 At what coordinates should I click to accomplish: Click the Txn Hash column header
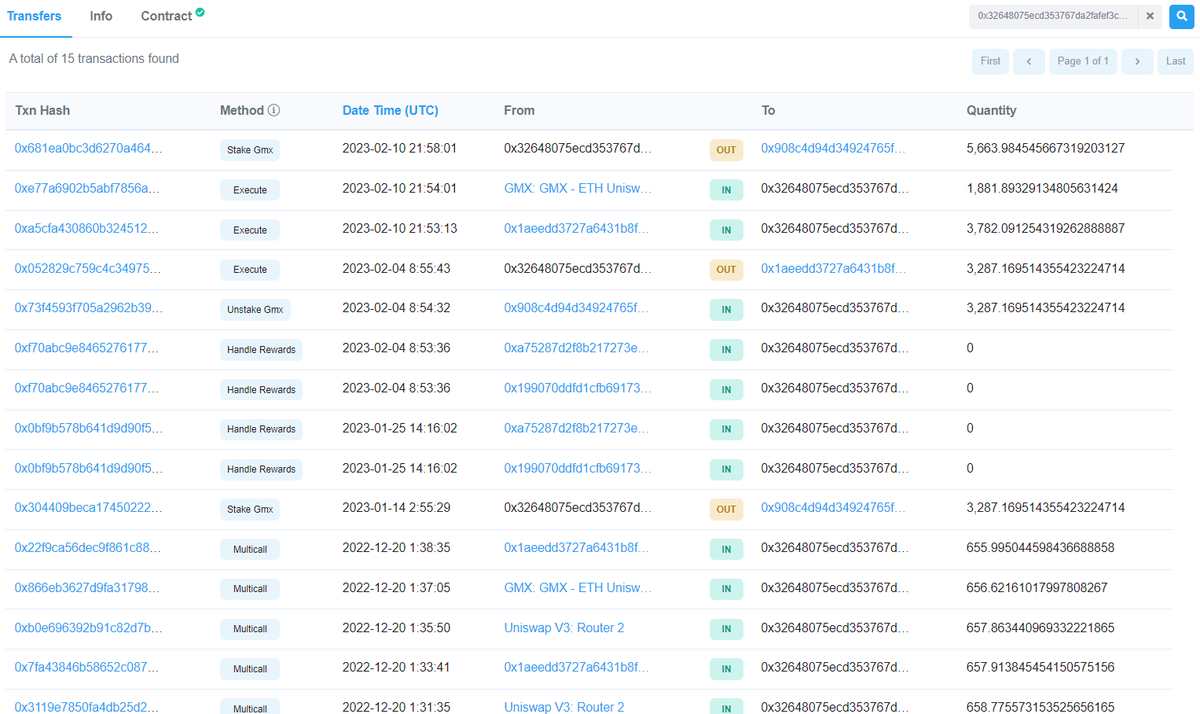click(43, 111)
